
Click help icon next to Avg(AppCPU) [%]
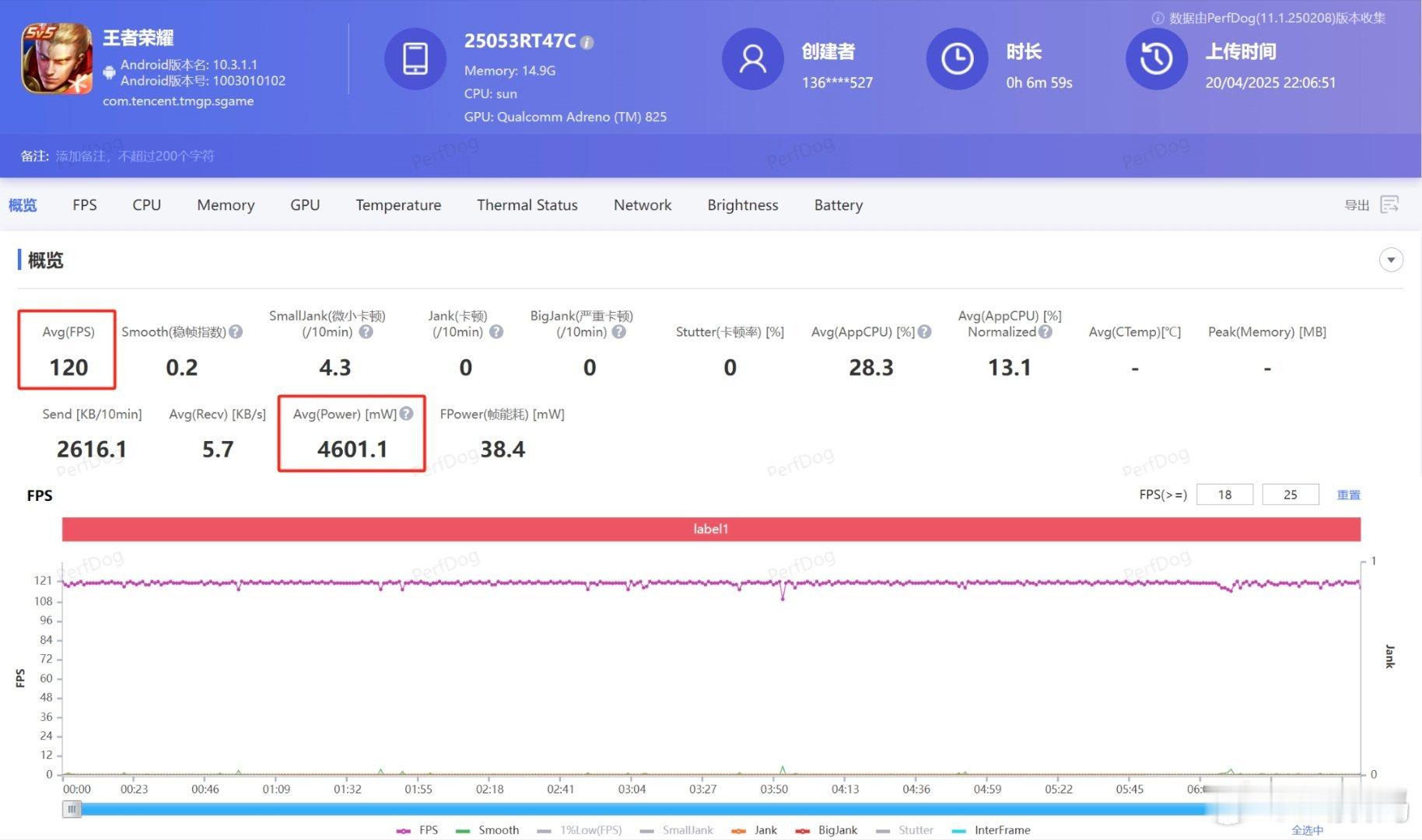pyautogui.click(x=924, y=332)
